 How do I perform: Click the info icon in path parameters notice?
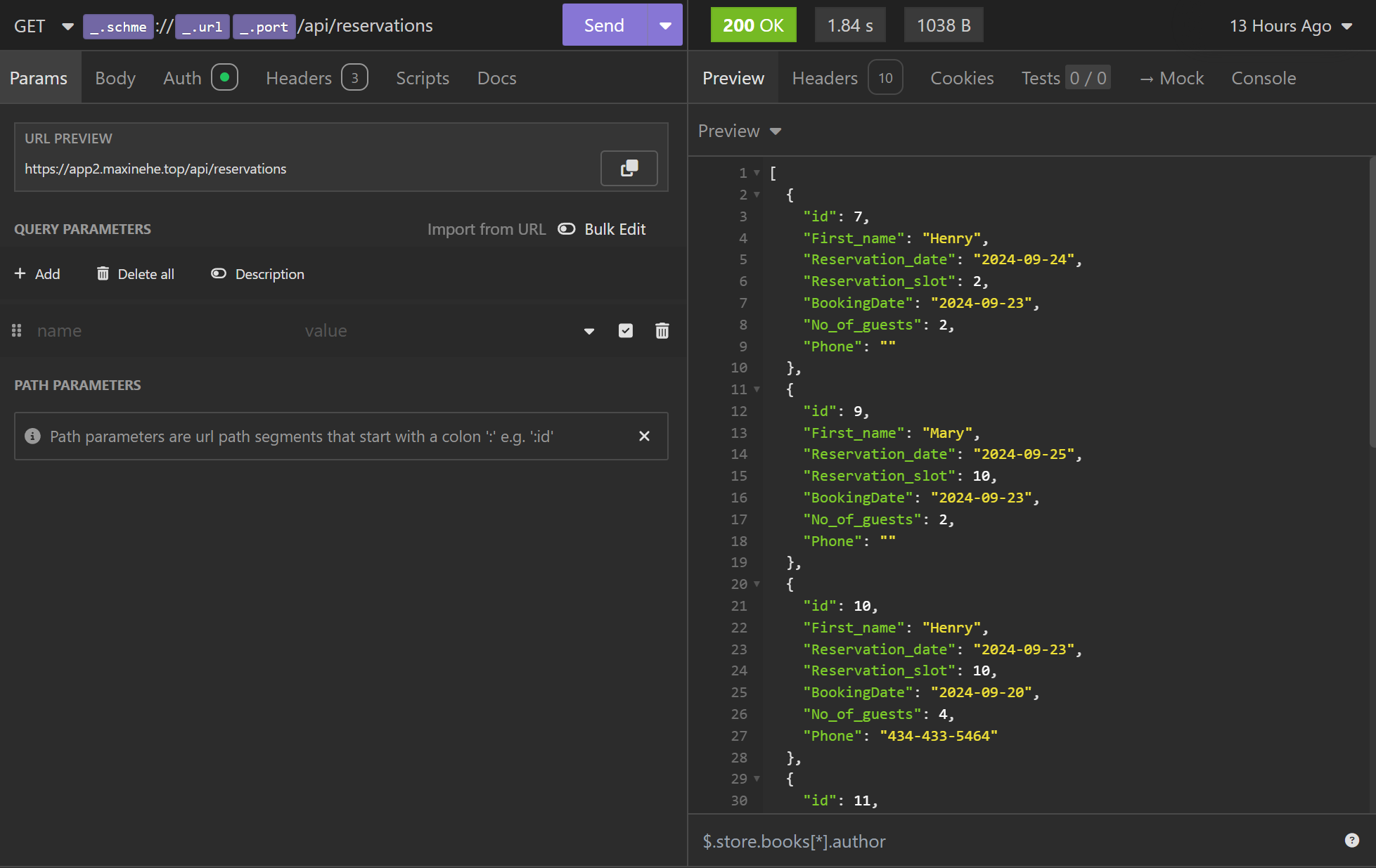32,436
